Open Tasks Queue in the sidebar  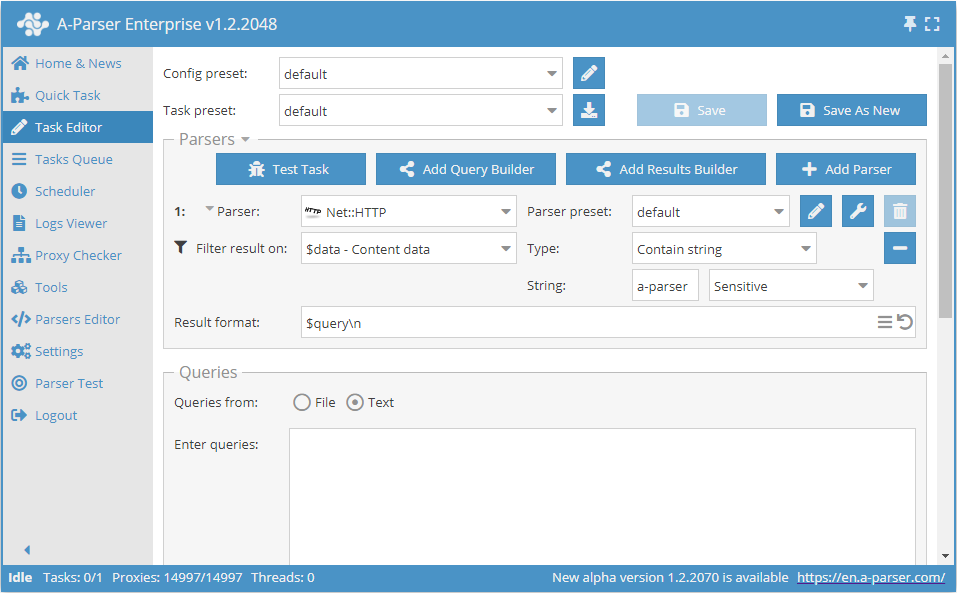(73, 159)
